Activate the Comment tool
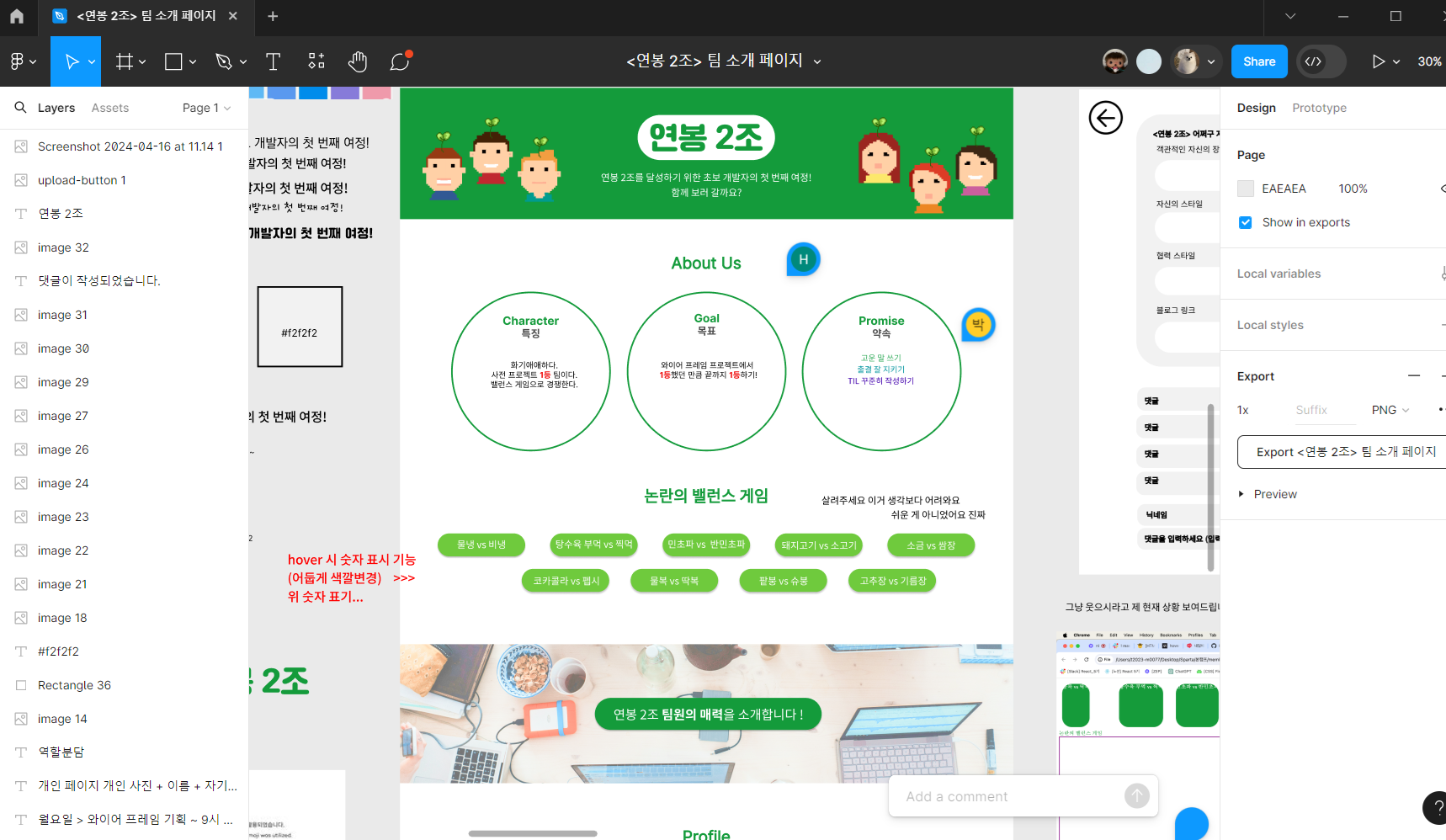The width and height of the screenshot is (1446, 840). point(400,61)
